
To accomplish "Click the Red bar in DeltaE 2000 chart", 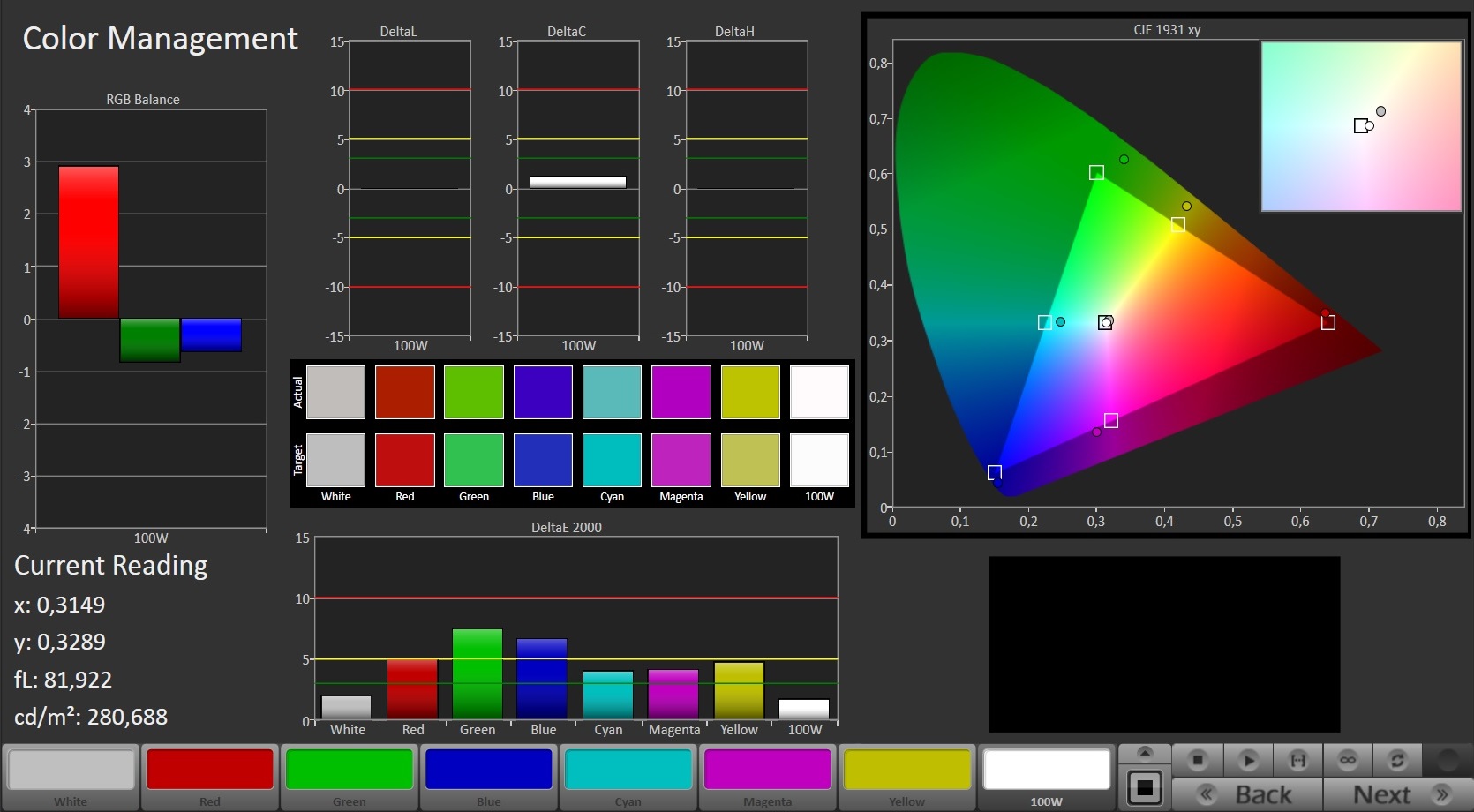I will pos(412,689).
